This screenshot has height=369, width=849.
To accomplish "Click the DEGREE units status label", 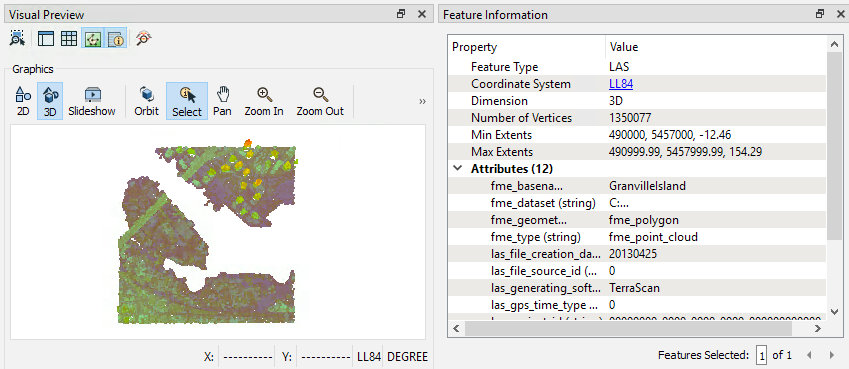I will pyautogui.click(x=407, y=357).
